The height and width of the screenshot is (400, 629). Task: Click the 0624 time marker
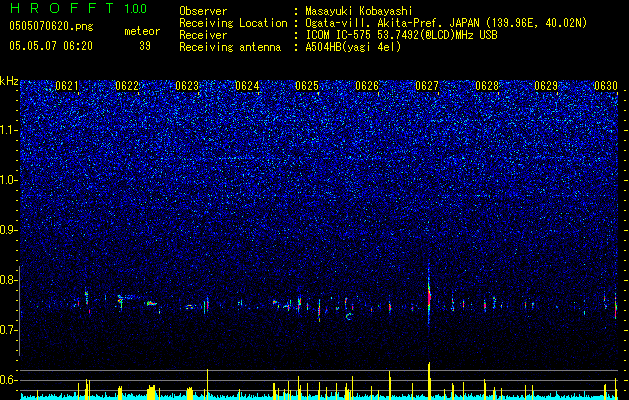point(247,86)
